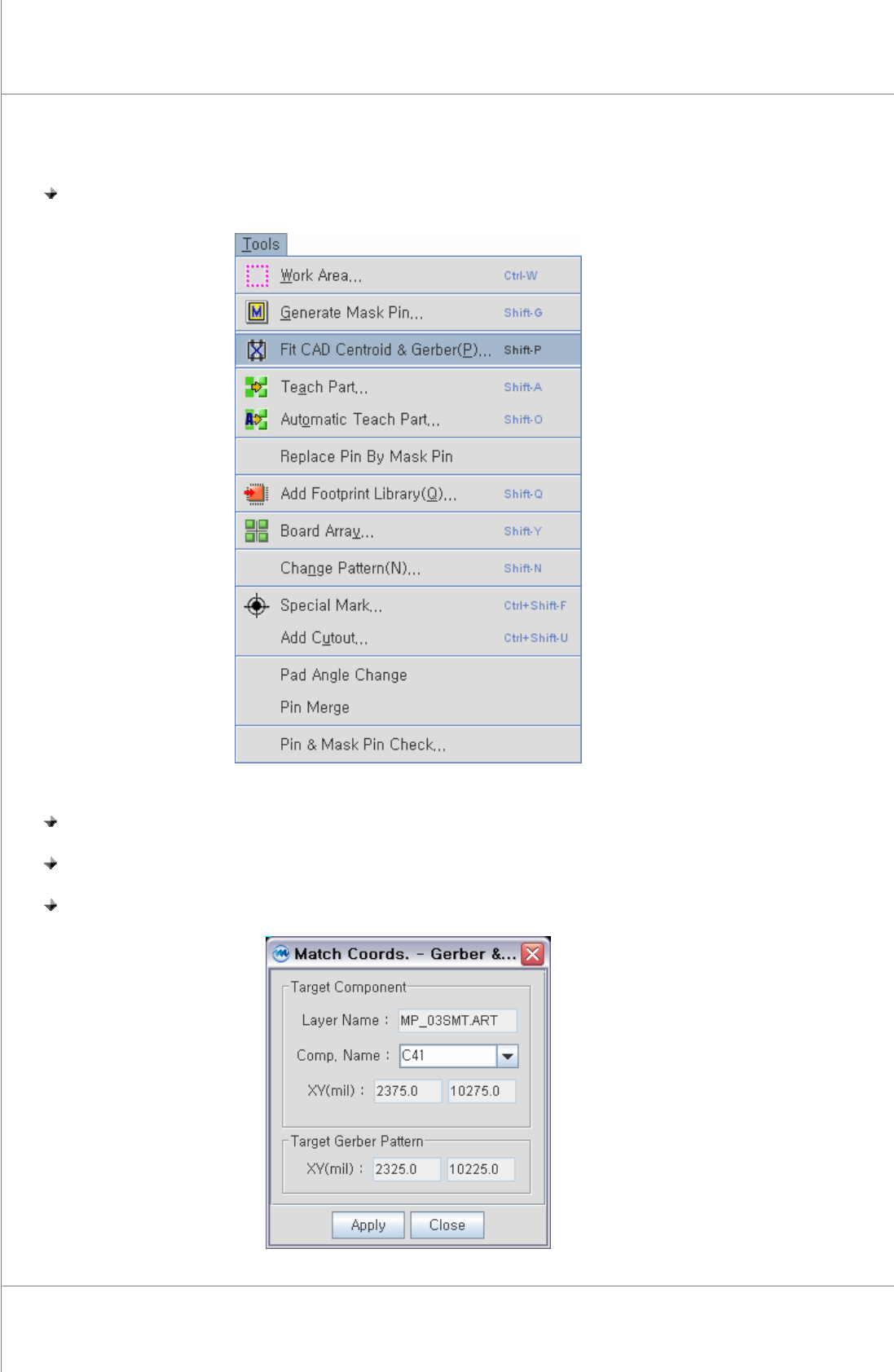The width and height of the screenshot is (894, 1372).
Task: Click the Apply button
Action: pyautogui.click(x=368, y=1225)
